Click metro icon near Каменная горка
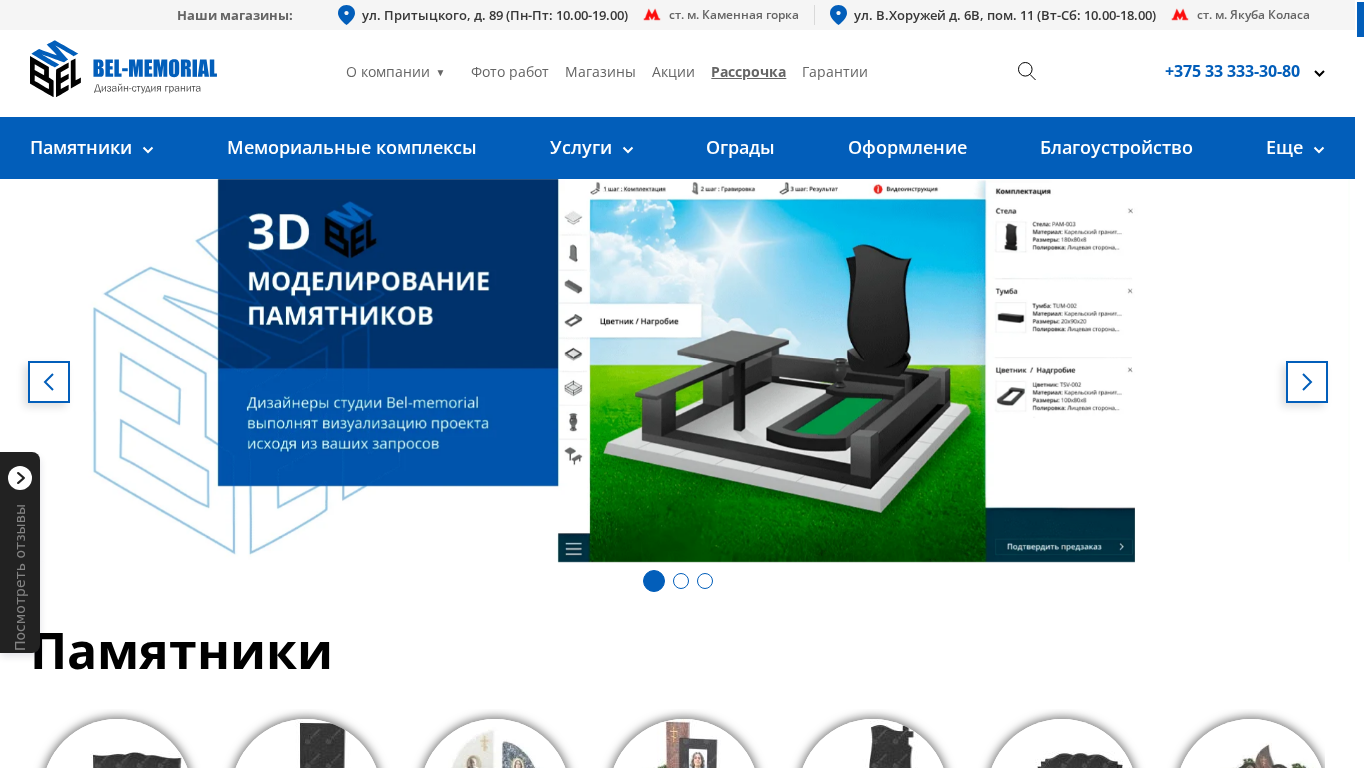Screen dimensions: 1366x768 tap(652, 15)
